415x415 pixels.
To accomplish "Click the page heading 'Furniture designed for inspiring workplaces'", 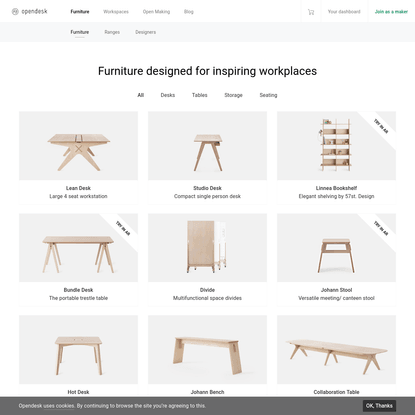I will (207, 71).
